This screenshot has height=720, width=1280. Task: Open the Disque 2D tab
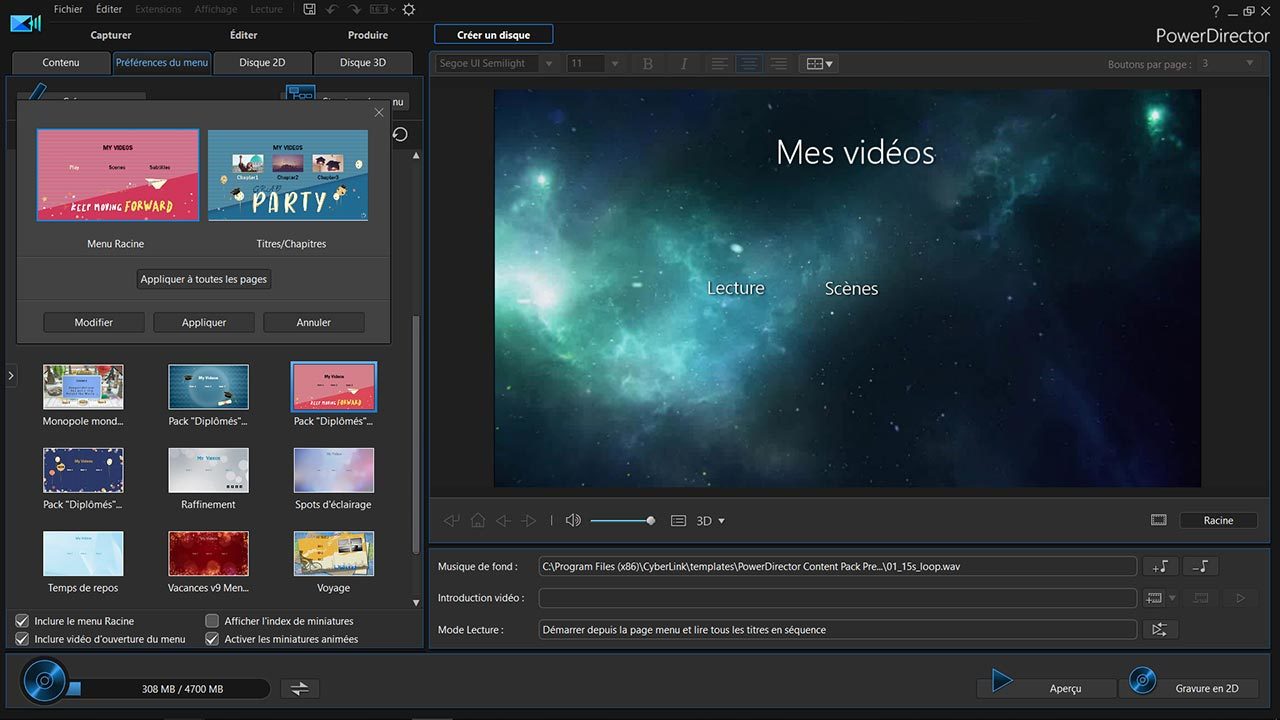click(262, 62)
